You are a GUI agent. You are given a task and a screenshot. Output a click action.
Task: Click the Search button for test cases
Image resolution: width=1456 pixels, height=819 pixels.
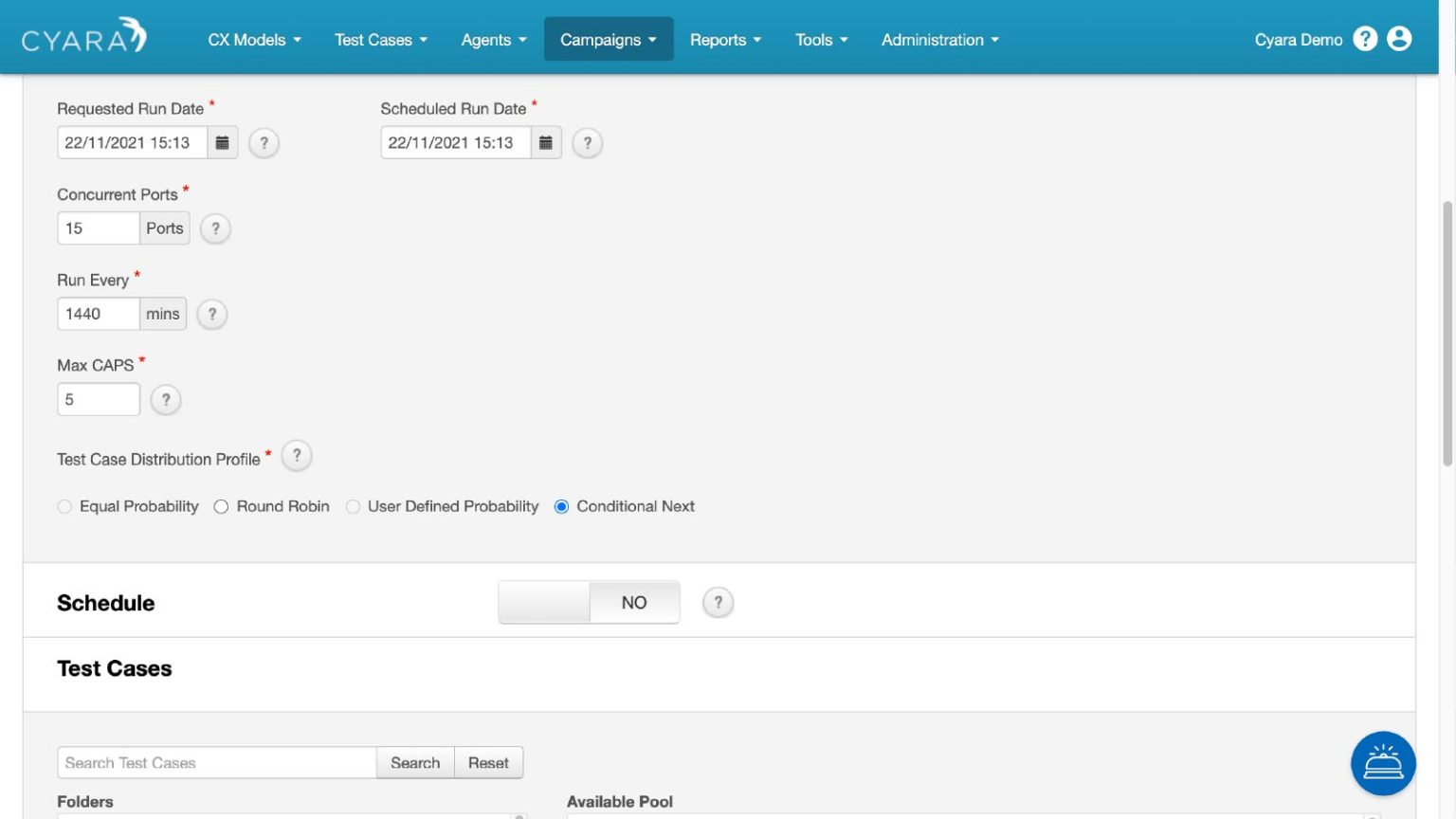click(x=415, y=762)
